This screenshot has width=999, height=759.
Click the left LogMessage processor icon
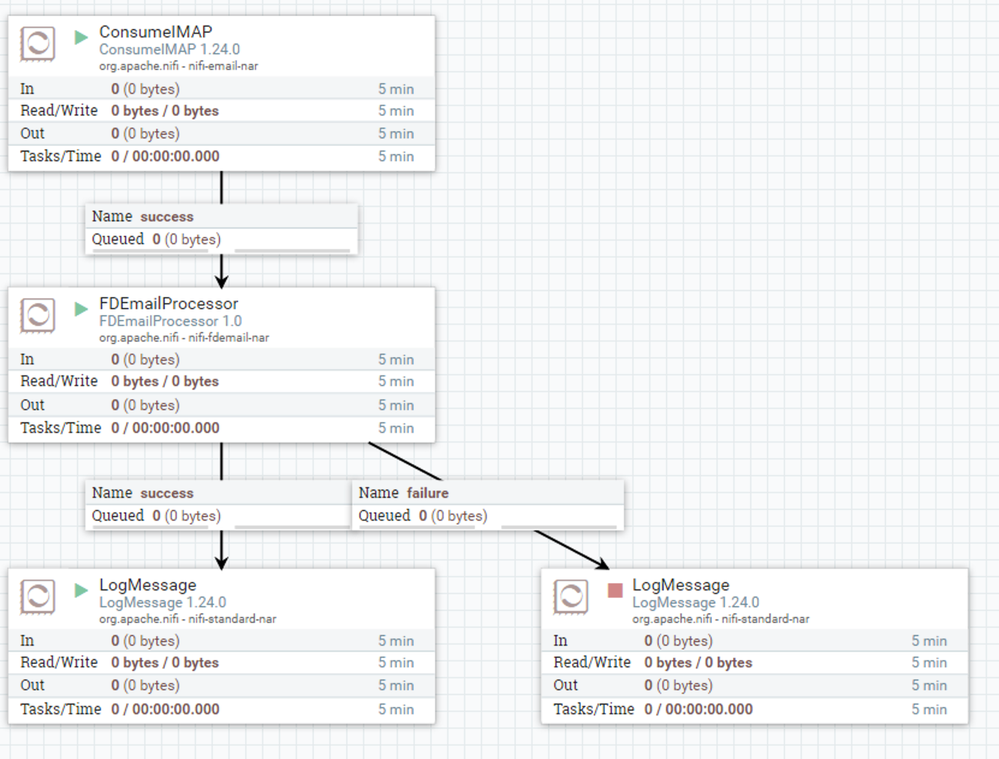pyautogui.click(x=38, y=597)
